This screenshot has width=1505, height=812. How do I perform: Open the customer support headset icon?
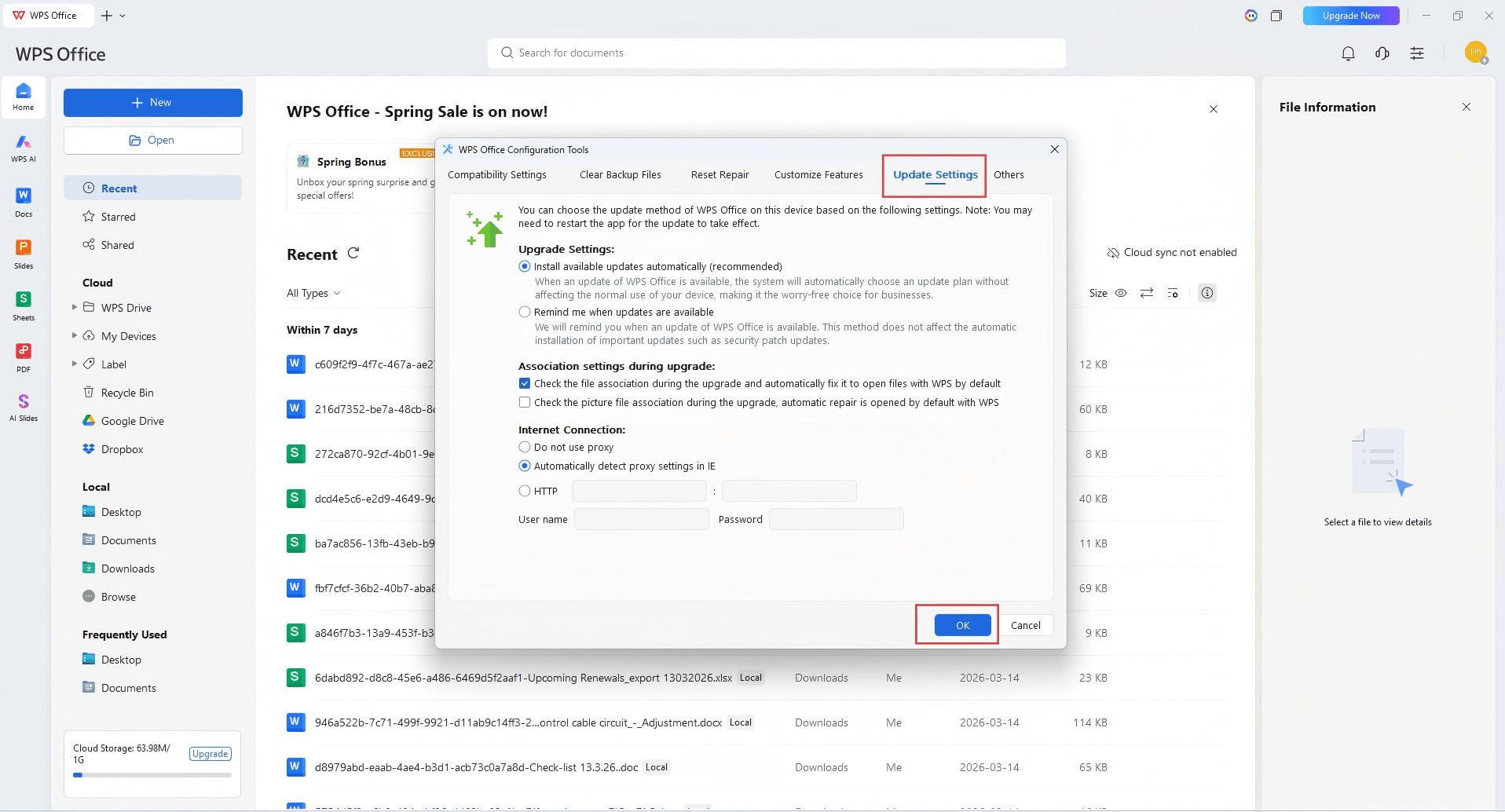tap(1382, 53)
